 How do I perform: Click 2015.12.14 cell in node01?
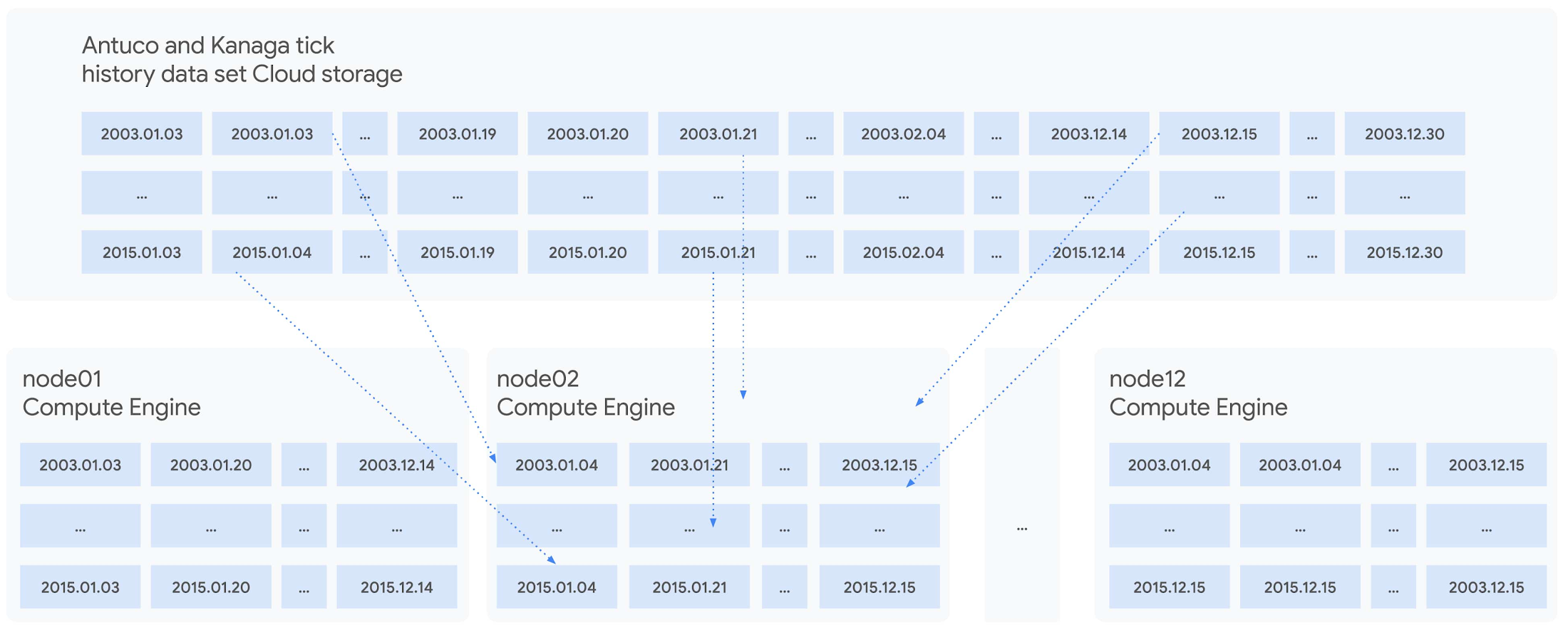click(x=397, y=587)
